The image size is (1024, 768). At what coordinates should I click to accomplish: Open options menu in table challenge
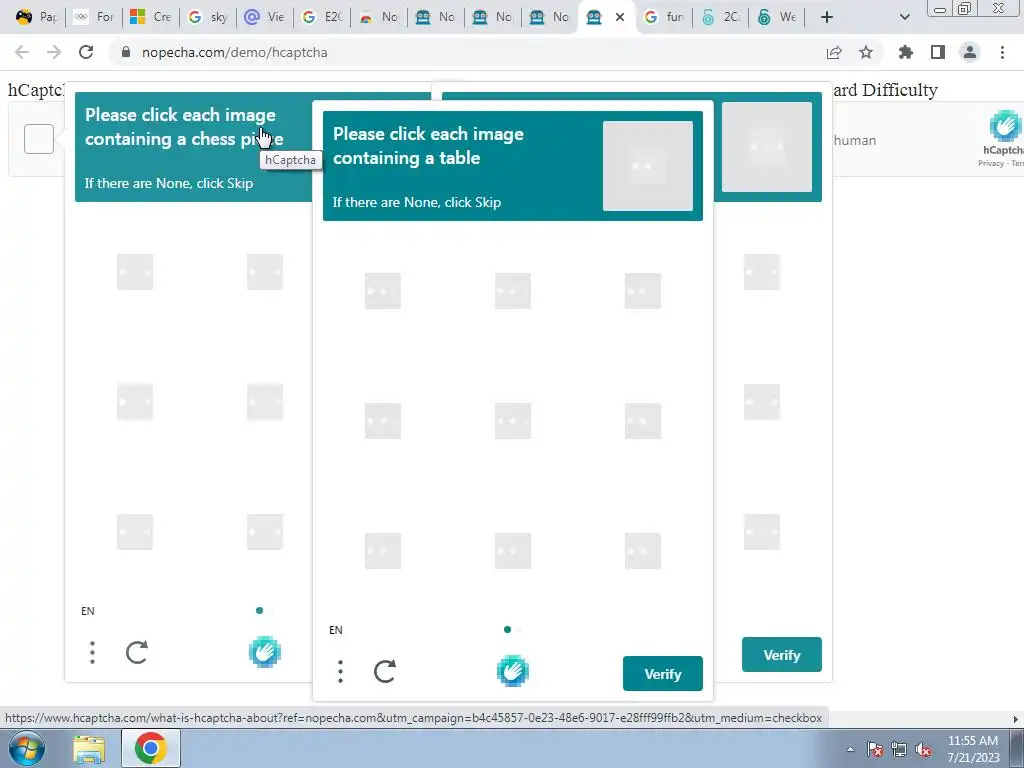coord(340,671)
